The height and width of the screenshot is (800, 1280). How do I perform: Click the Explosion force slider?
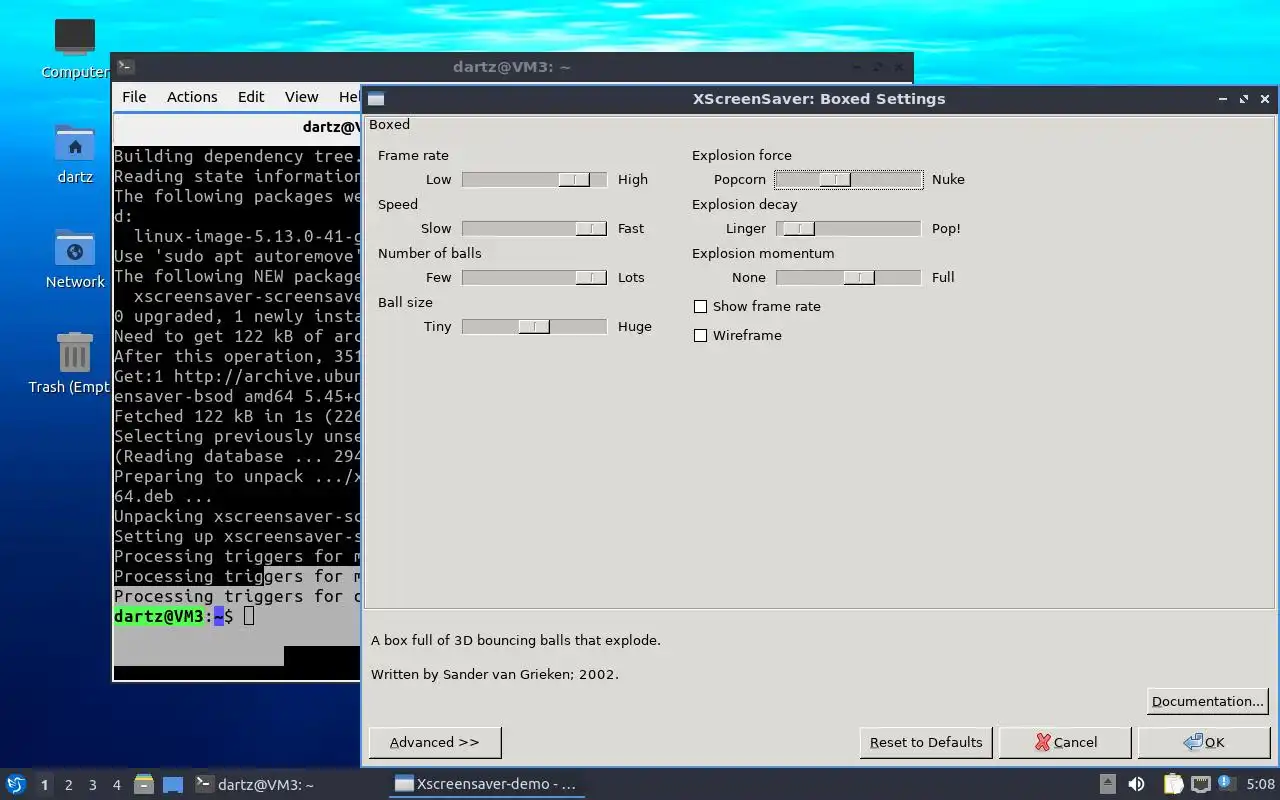tap(848, 180)
